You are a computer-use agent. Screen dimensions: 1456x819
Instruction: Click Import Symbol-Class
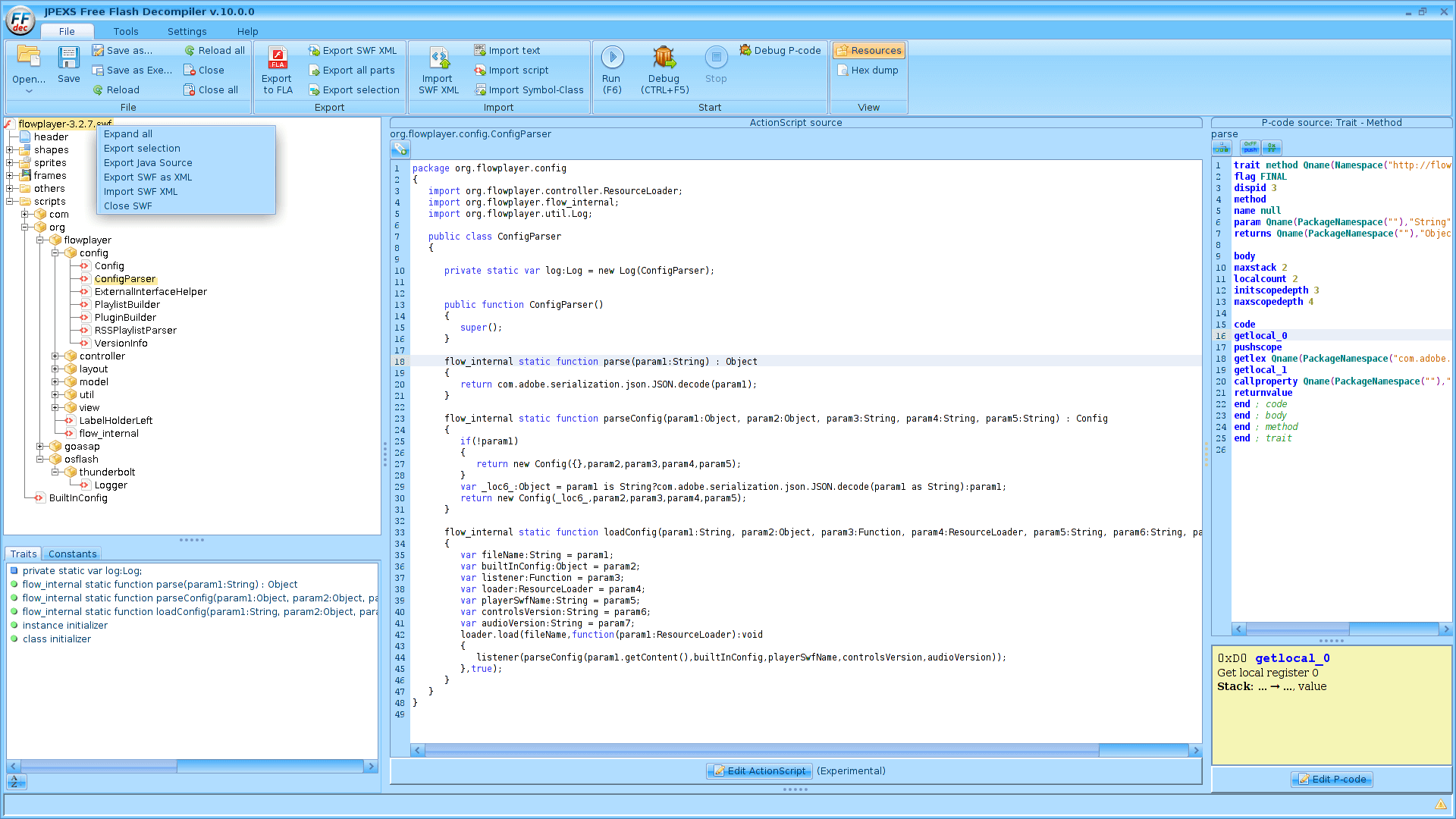529,89
